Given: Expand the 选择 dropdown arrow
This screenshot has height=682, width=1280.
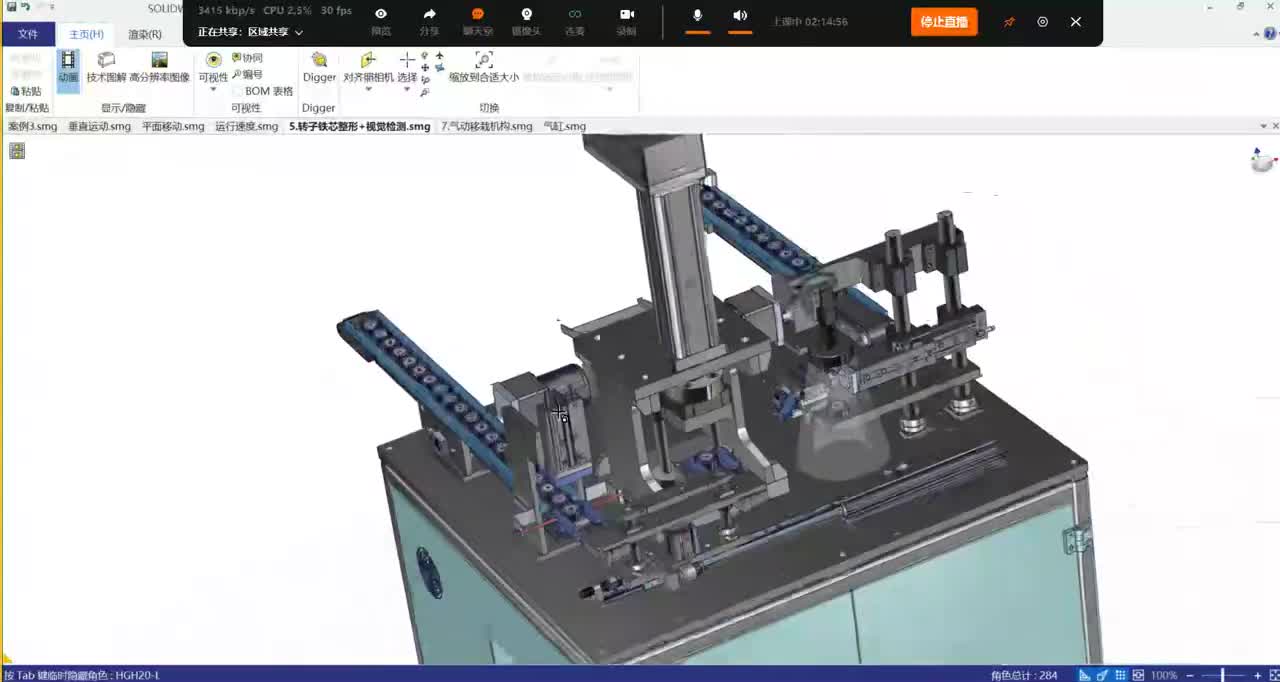Looking at the screenshot, I should tap(407, 90).
